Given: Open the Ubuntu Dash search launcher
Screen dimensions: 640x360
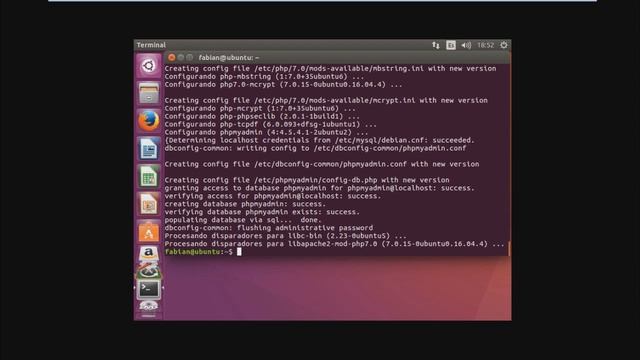Looking at the screenshot, I should 149,66.
